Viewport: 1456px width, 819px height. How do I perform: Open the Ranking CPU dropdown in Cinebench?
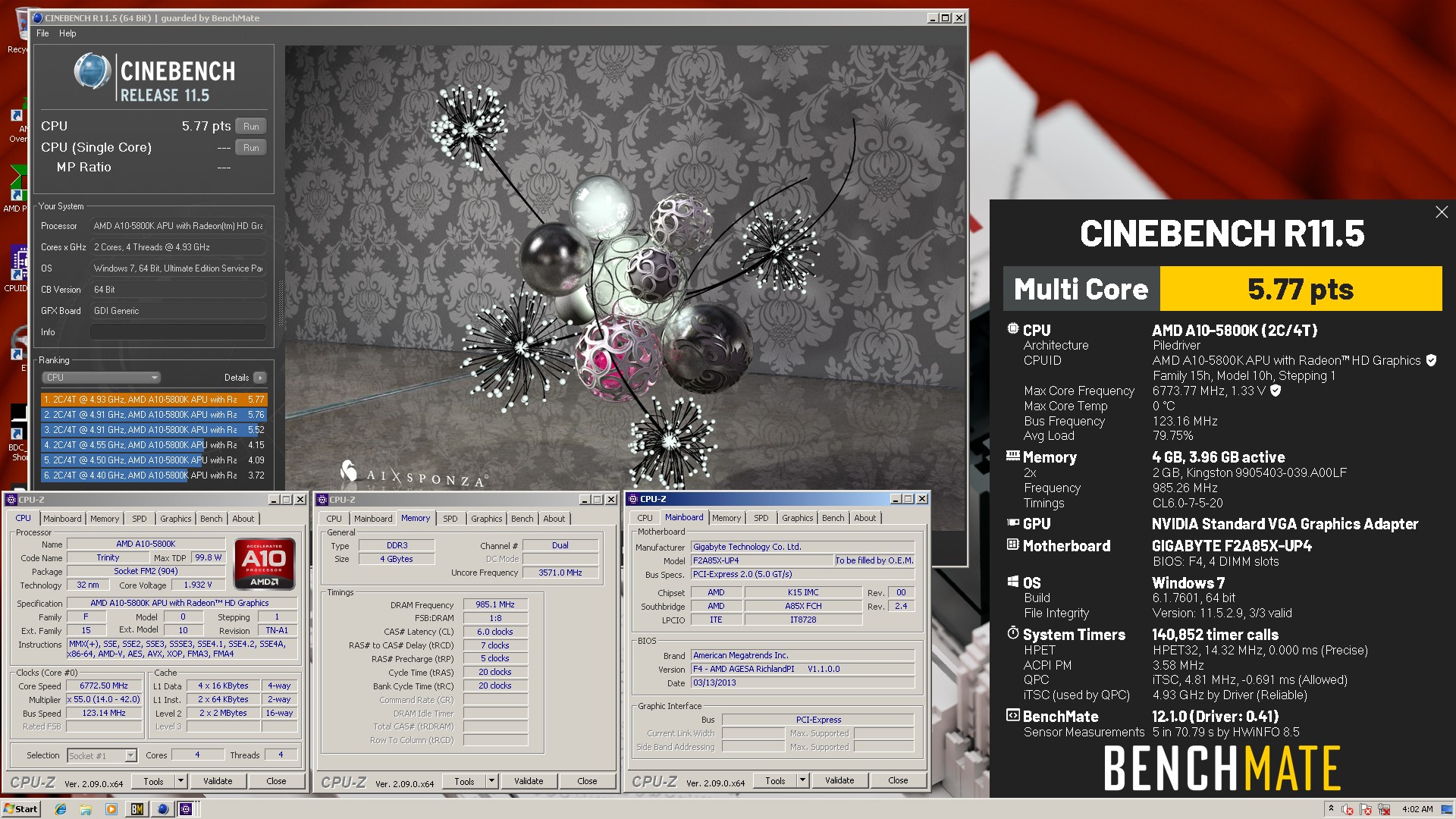pyautogui.click(x=101, y=378)
